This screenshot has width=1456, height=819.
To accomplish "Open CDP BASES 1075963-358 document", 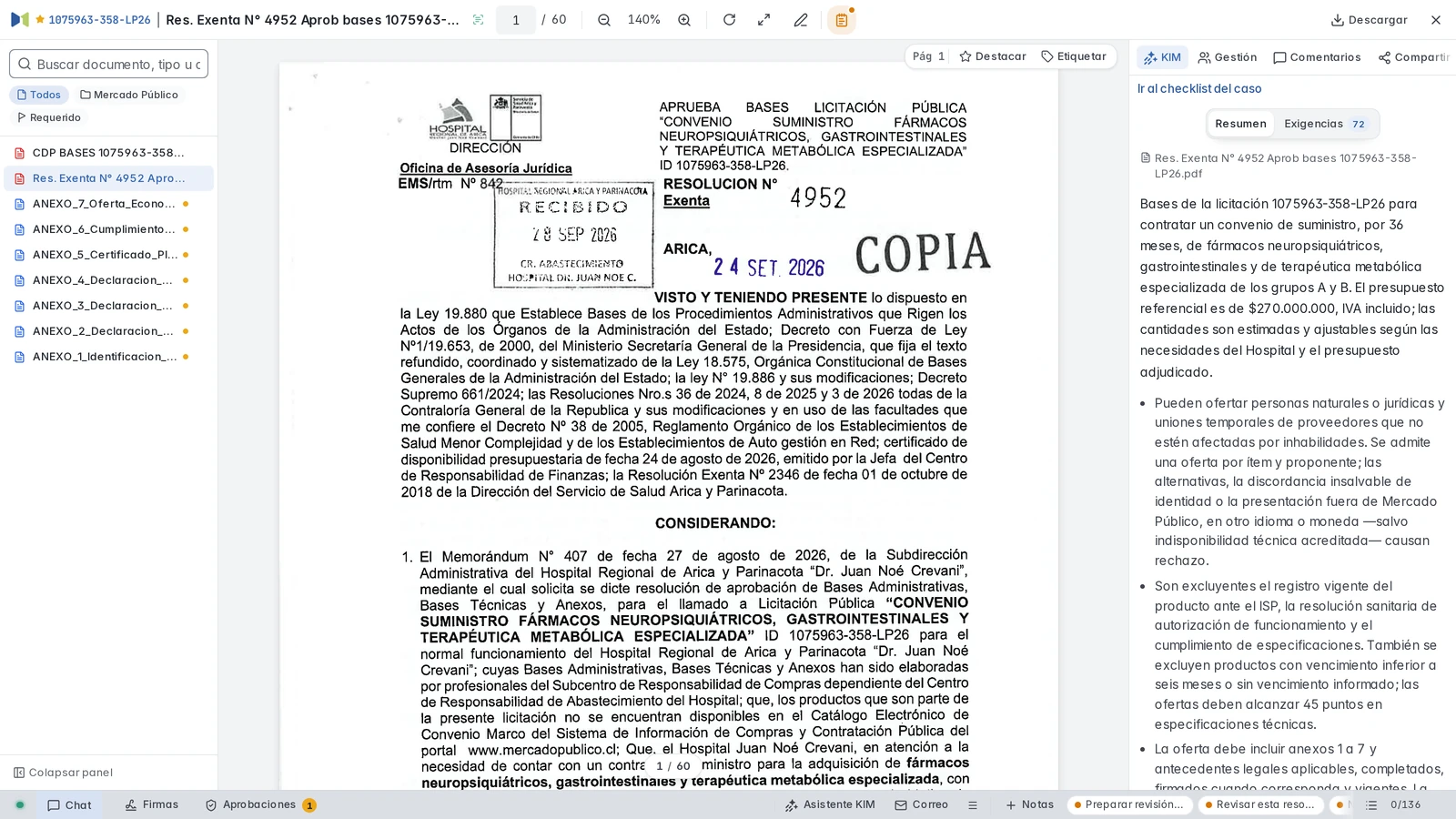I will point(109,153).
